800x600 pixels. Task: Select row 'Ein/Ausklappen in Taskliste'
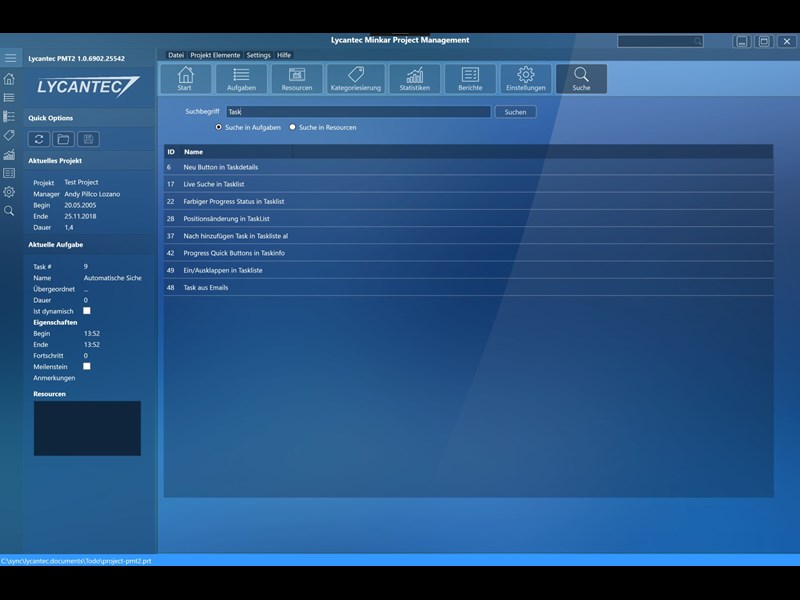(468, 270)
